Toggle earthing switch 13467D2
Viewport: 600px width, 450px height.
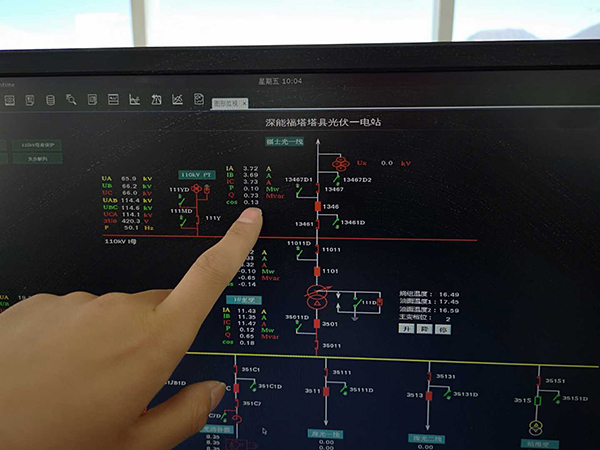pyautogui.click(x=336, y=179)
